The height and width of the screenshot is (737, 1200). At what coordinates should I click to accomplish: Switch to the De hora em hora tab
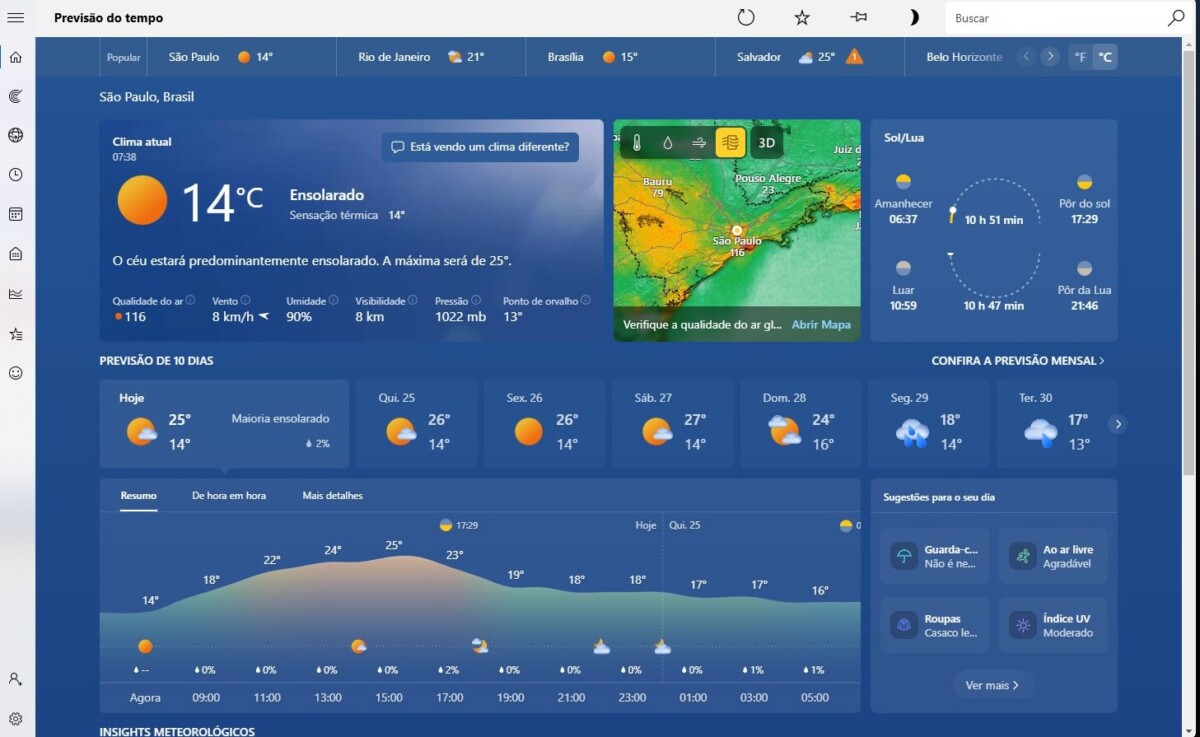229,495
